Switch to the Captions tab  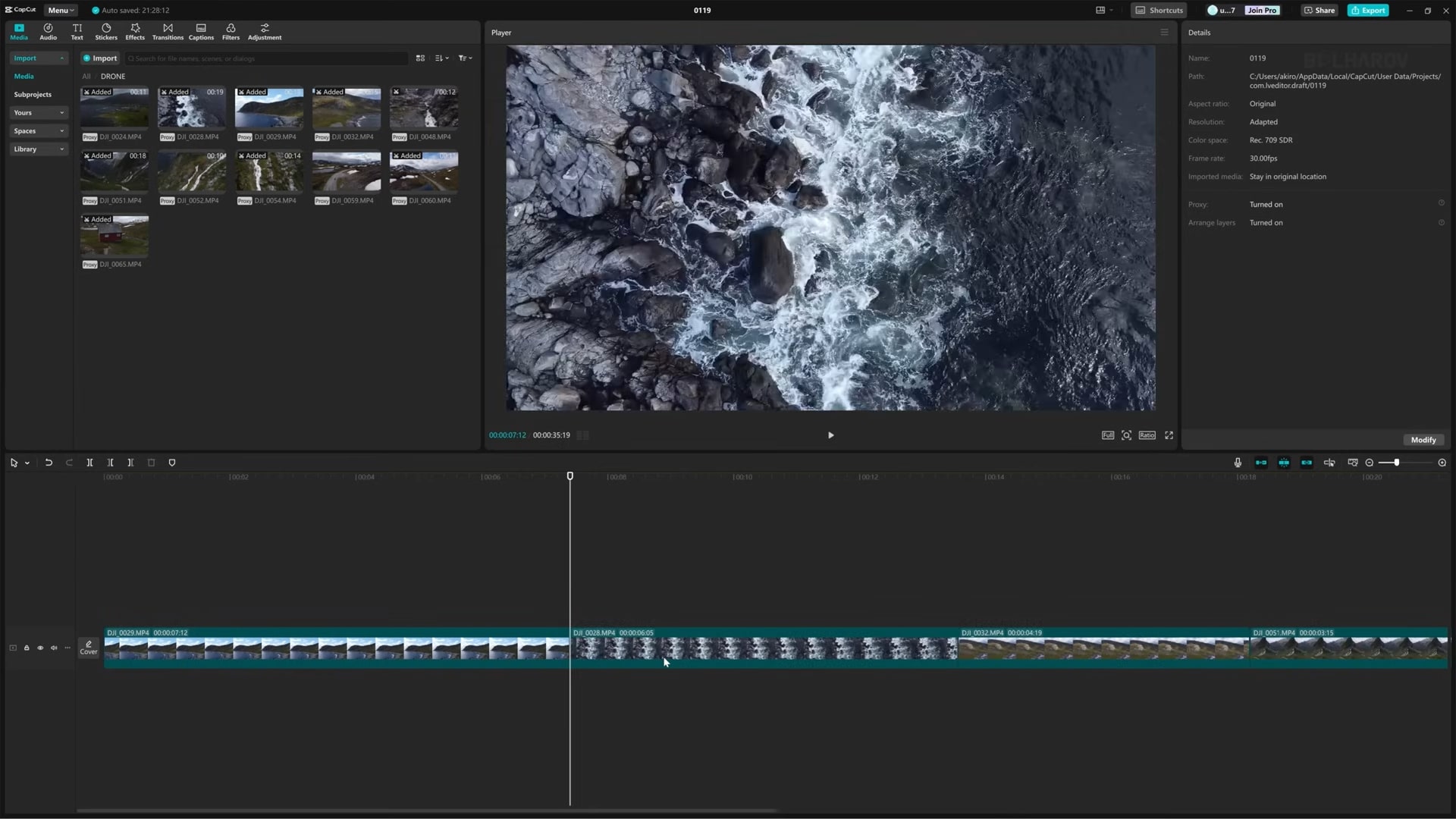point(201,32)
